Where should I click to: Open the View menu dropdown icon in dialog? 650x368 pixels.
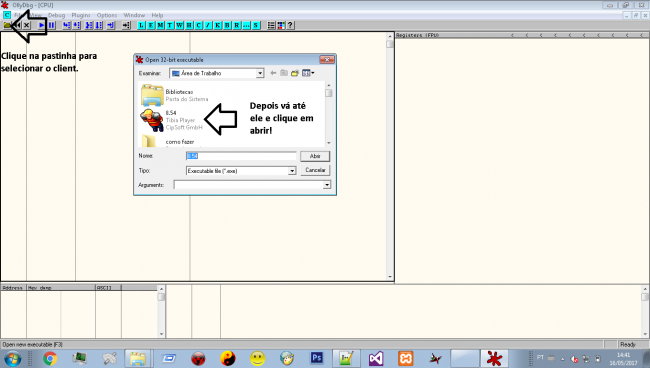tap(308, 73)
